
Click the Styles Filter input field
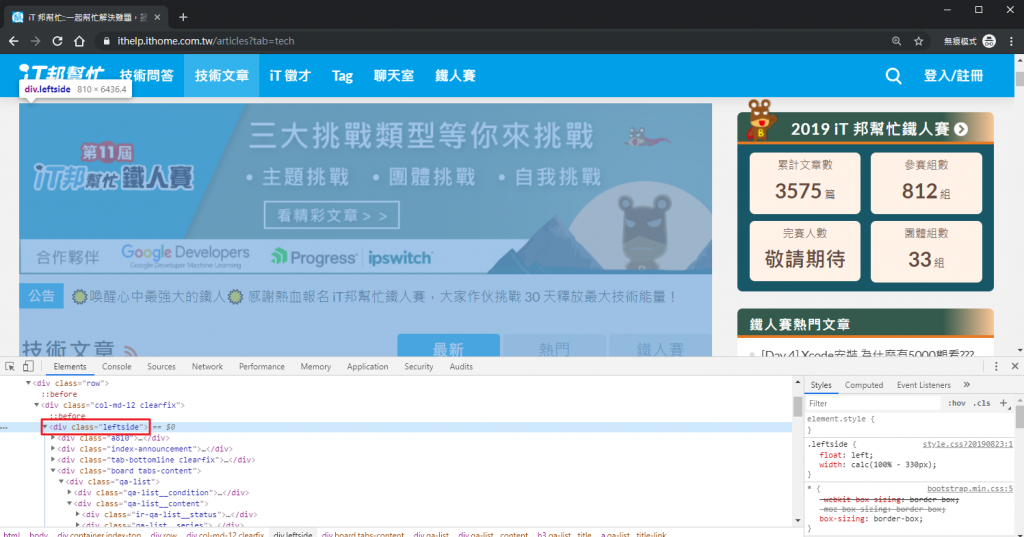click(872, 403)
